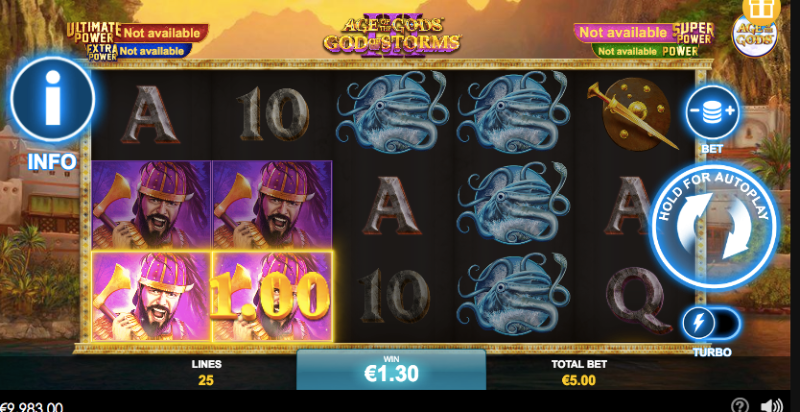Screen dimensions: 800x412
Task: Select the Total Bet €5.00 value
Action: click(x=579, y=380)
